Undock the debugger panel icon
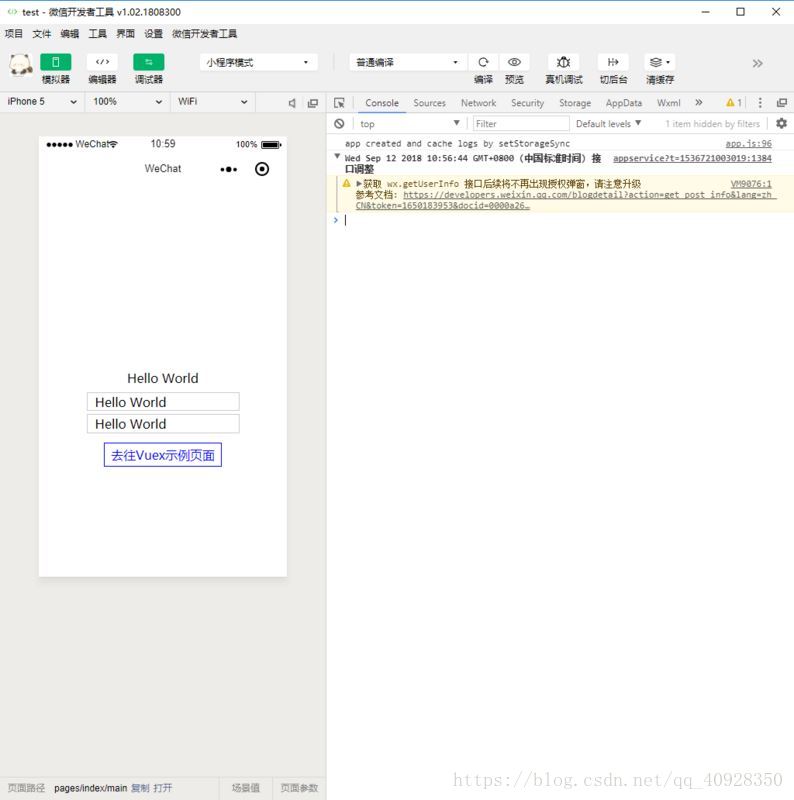Image resolution: width=794 pixels, height=800 pixels. [x=781, y=103]
